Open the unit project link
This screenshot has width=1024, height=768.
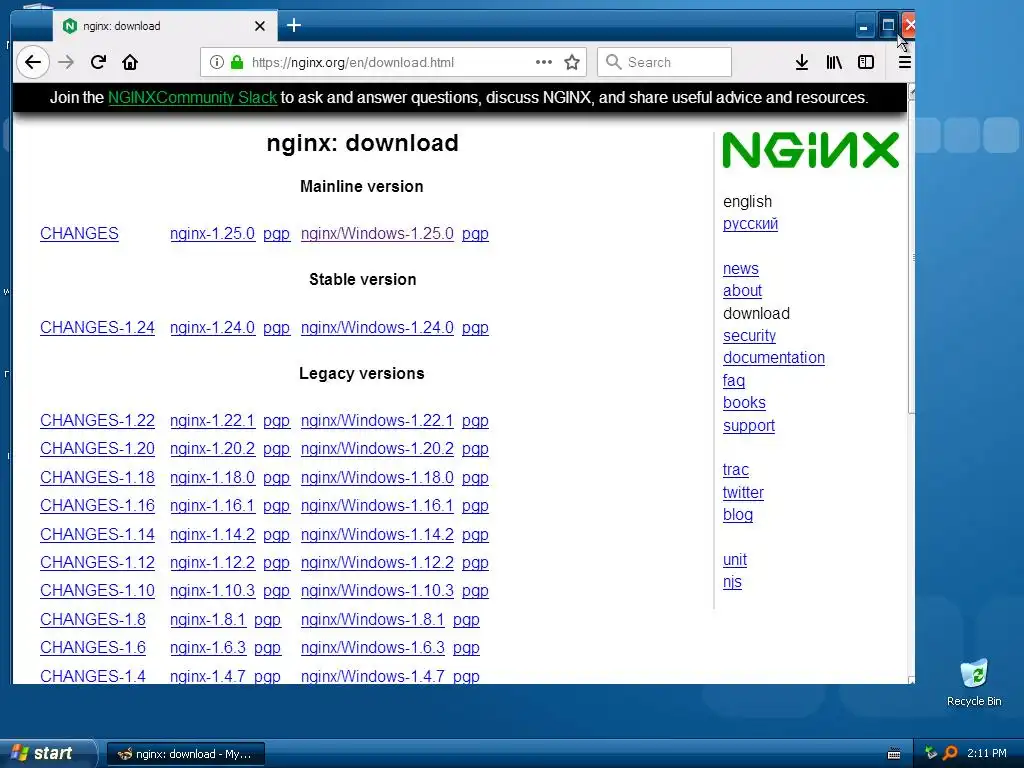click(735, 560)
